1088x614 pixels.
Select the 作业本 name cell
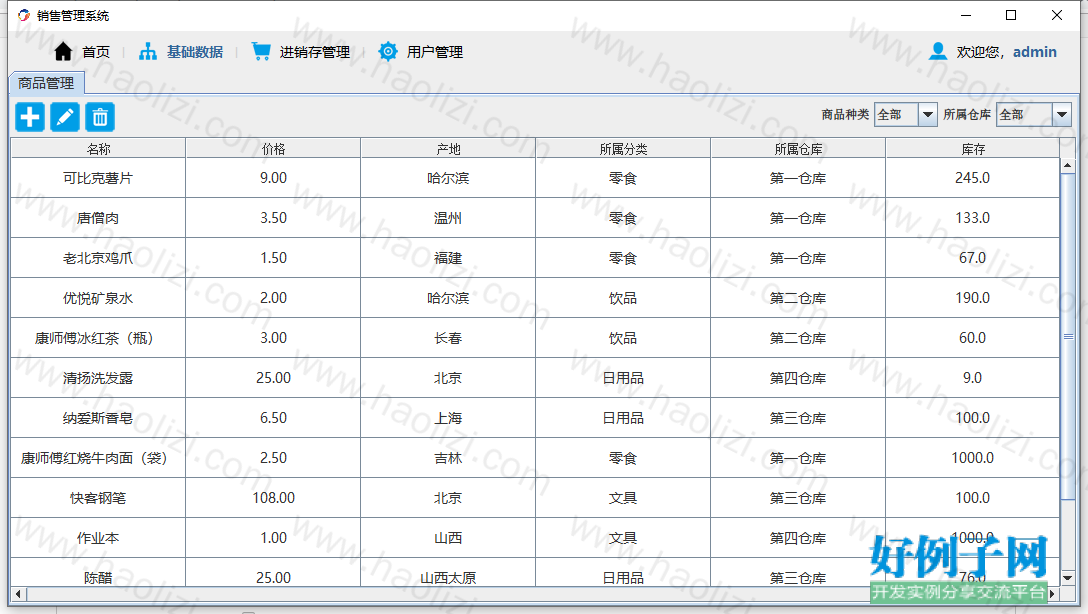(x=98, y=538)
